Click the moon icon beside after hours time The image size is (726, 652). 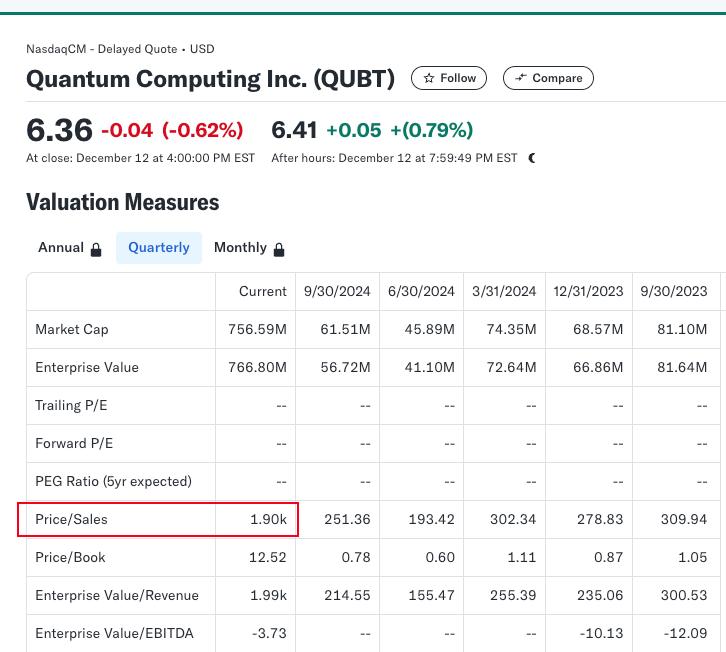[x=532, y=158]
